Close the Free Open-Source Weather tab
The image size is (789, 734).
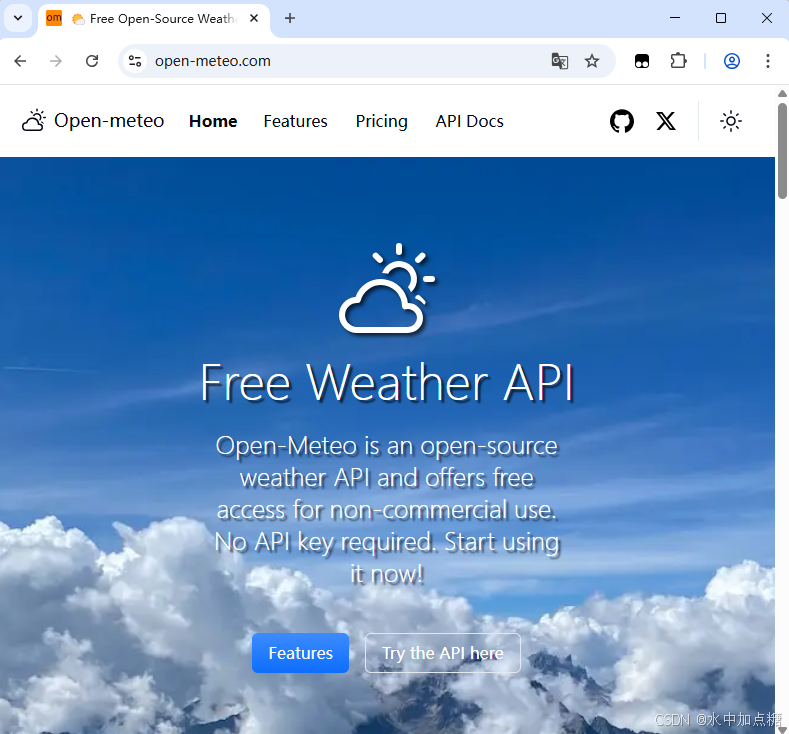[254, 18]
